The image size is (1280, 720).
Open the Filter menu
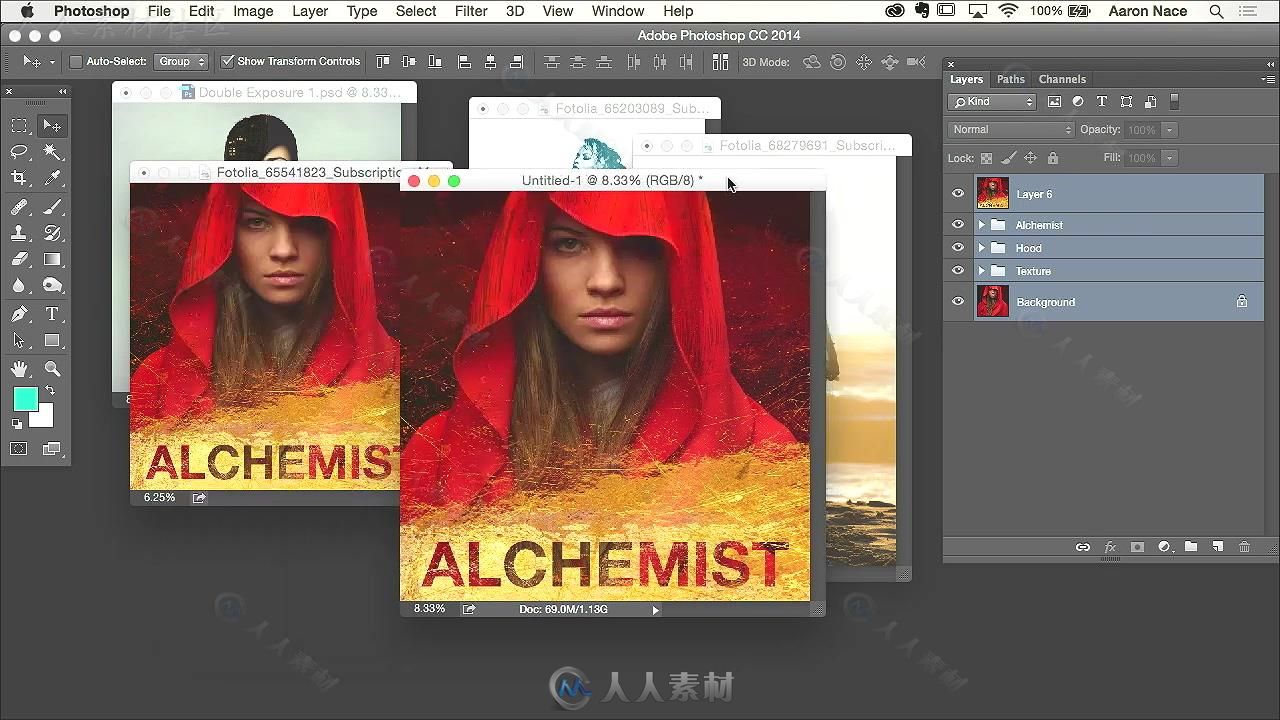pos(471,11)
